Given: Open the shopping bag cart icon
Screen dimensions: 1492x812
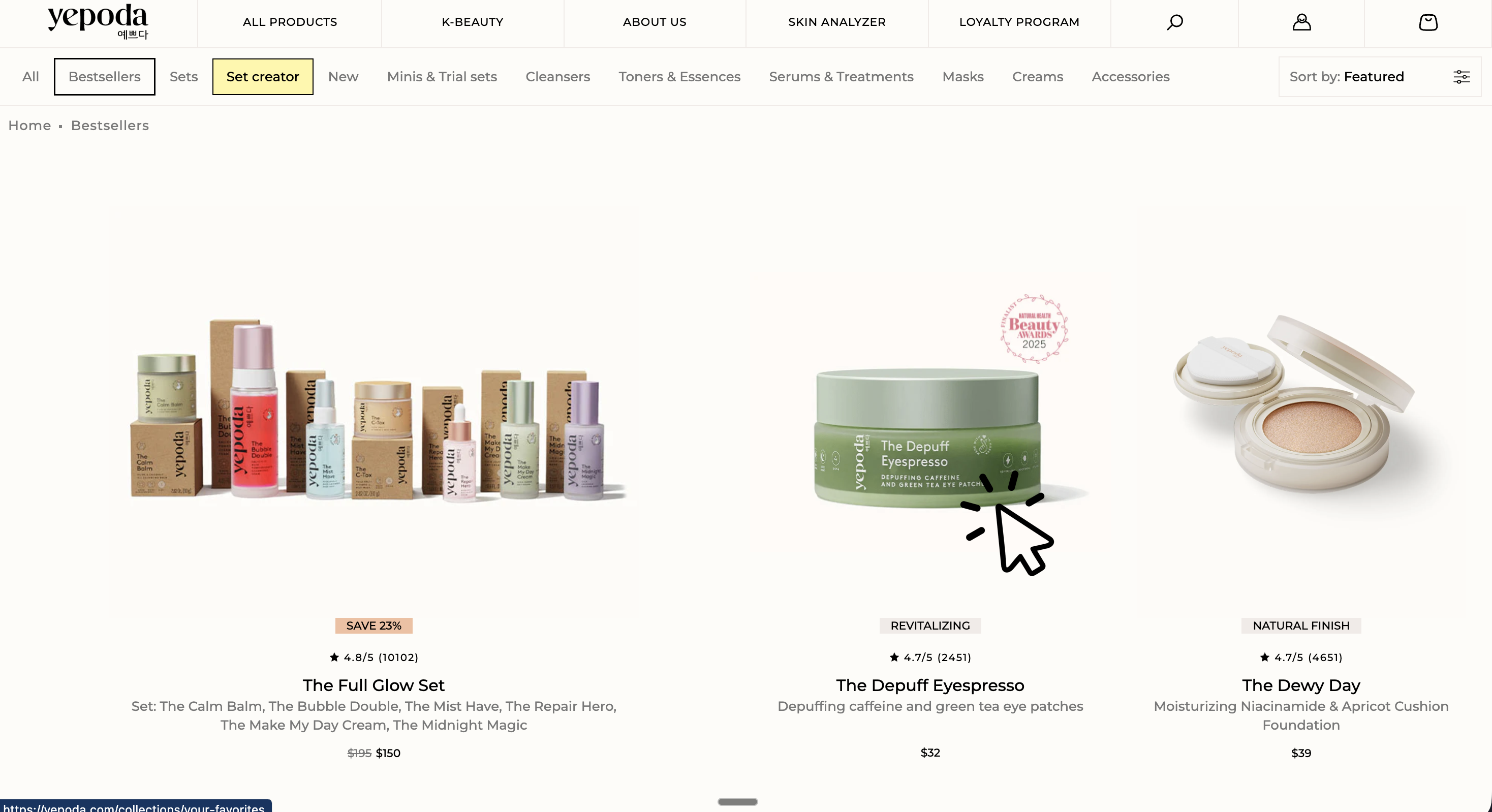Looking at the screenshot, I should coord(1427,22).
